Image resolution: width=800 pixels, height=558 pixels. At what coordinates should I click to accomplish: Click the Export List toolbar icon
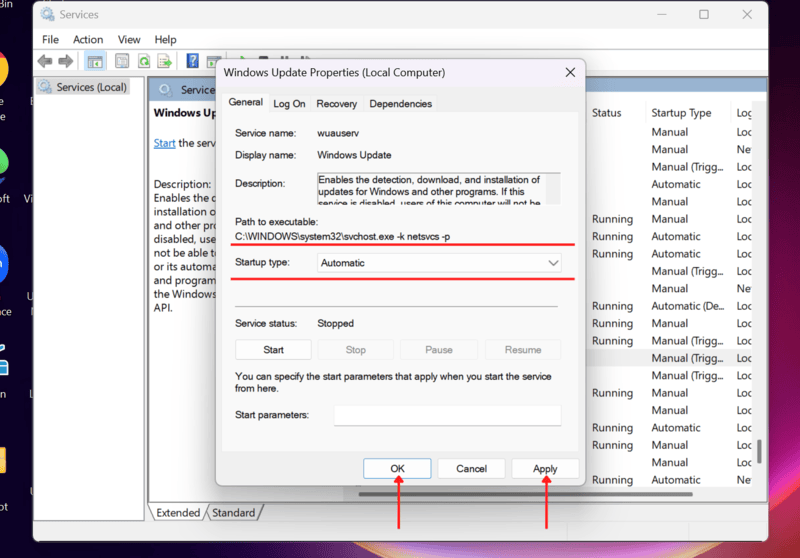[165, 62]
